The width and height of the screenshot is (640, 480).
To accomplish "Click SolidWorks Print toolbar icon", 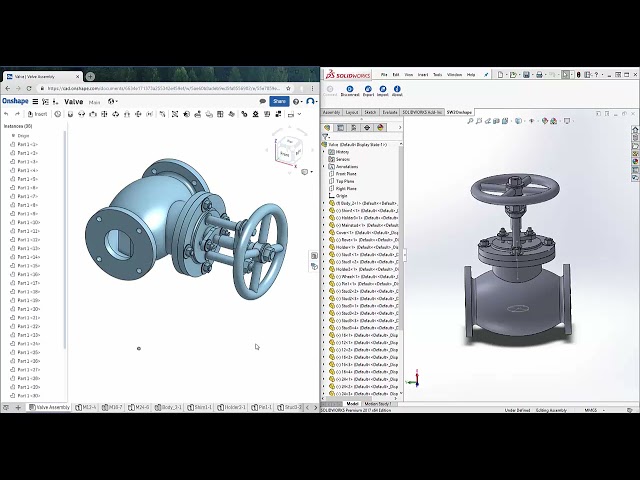I will click(x=539, y=75).
